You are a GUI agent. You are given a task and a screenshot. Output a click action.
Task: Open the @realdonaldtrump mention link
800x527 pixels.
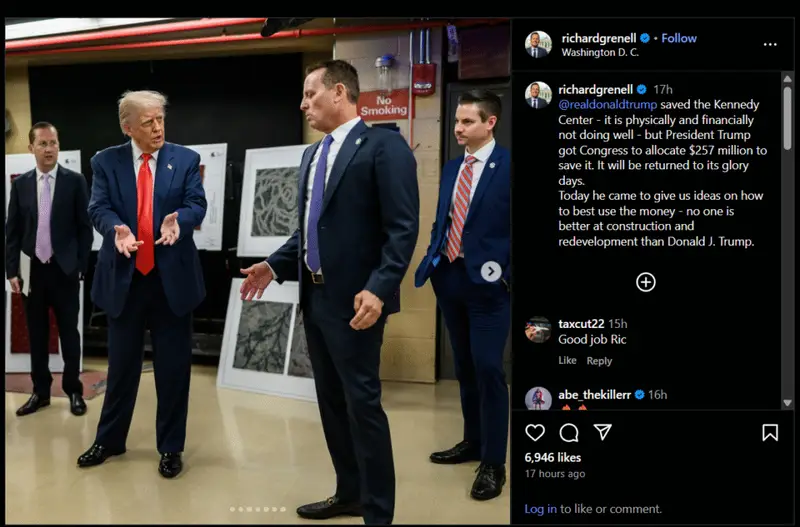pos(608,105)
